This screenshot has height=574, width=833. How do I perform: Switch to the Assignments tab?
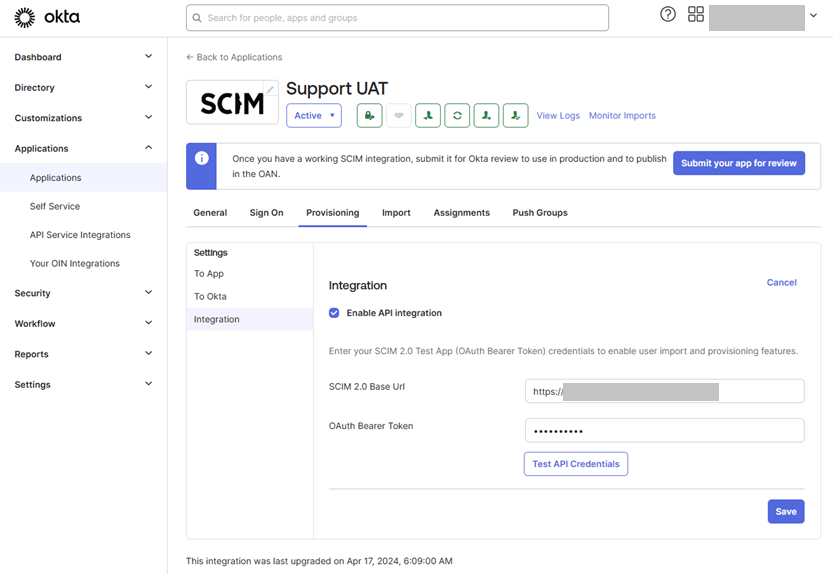461,213
